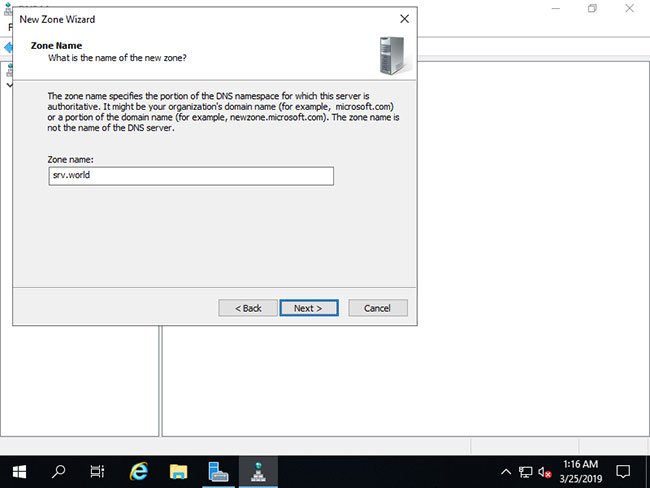Image resolution: width=650 pixels, height=488 pixels.
Task: Switch to Server Manager on the taskbar
Action: pos(218,471)
